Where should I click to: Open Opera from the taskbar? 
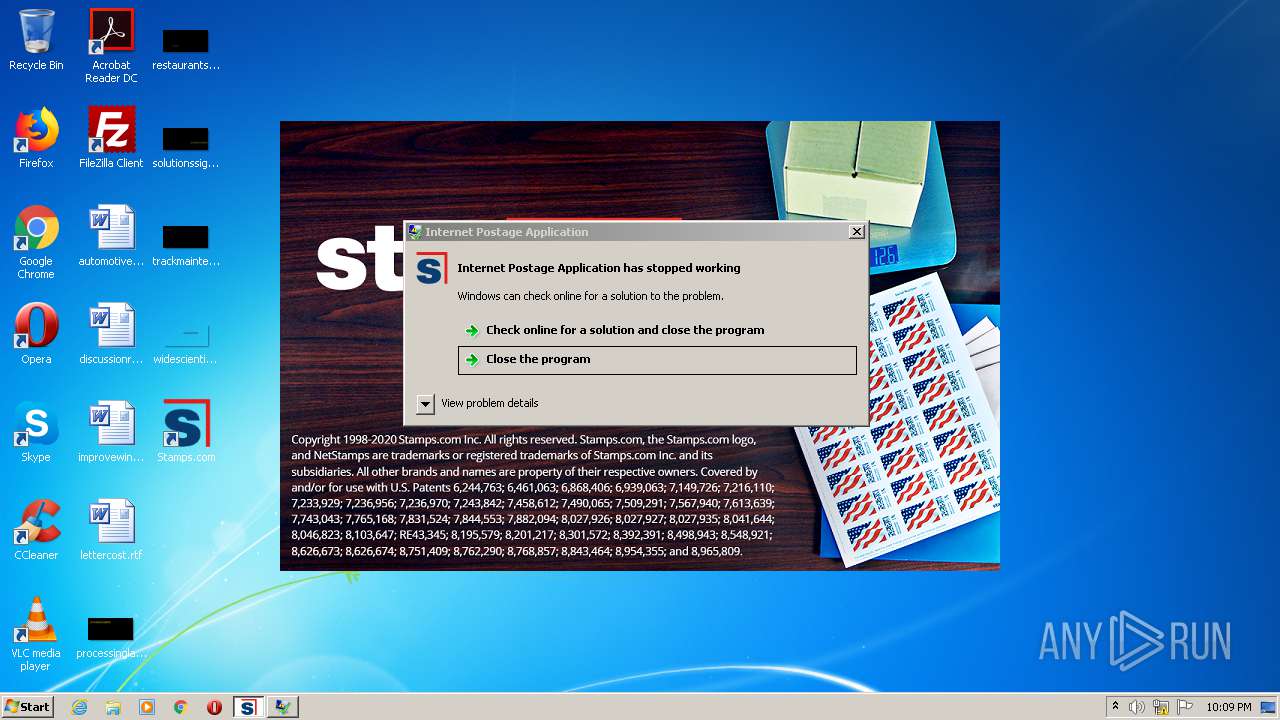click(214, 707)
